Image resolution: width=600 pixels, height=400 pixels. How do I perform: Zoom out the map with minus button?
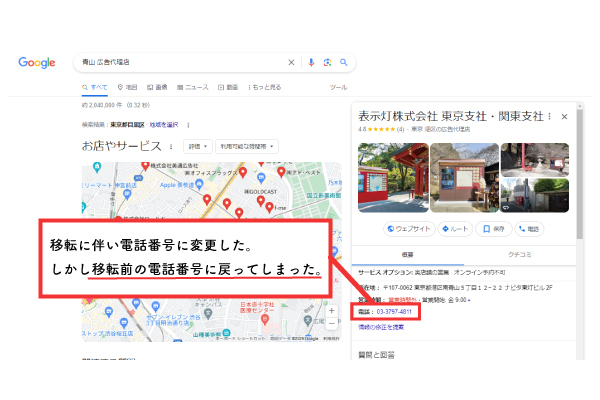332,323
